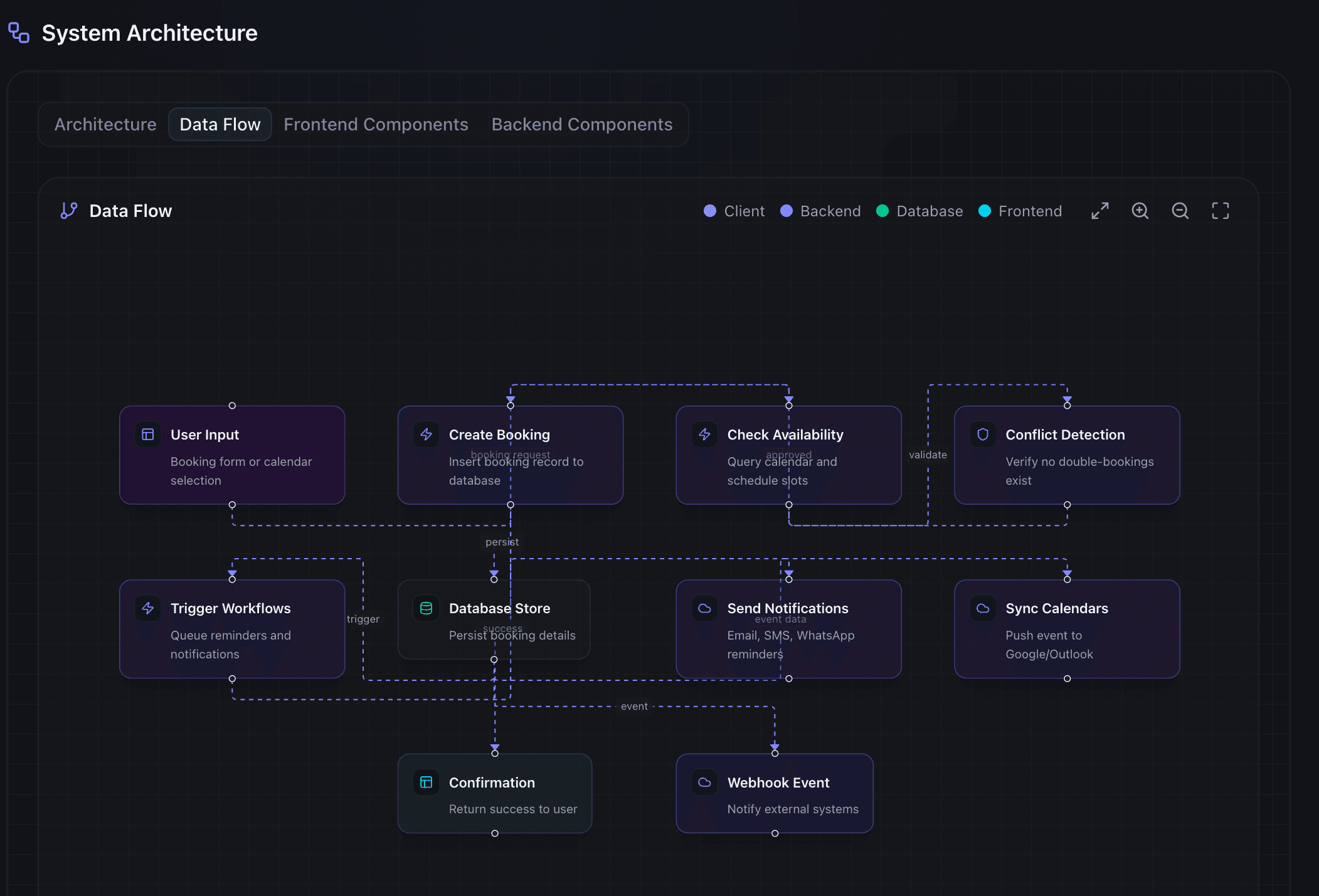Open the Backend Components tab
The image size is (1319, 896).
[582, 124]
